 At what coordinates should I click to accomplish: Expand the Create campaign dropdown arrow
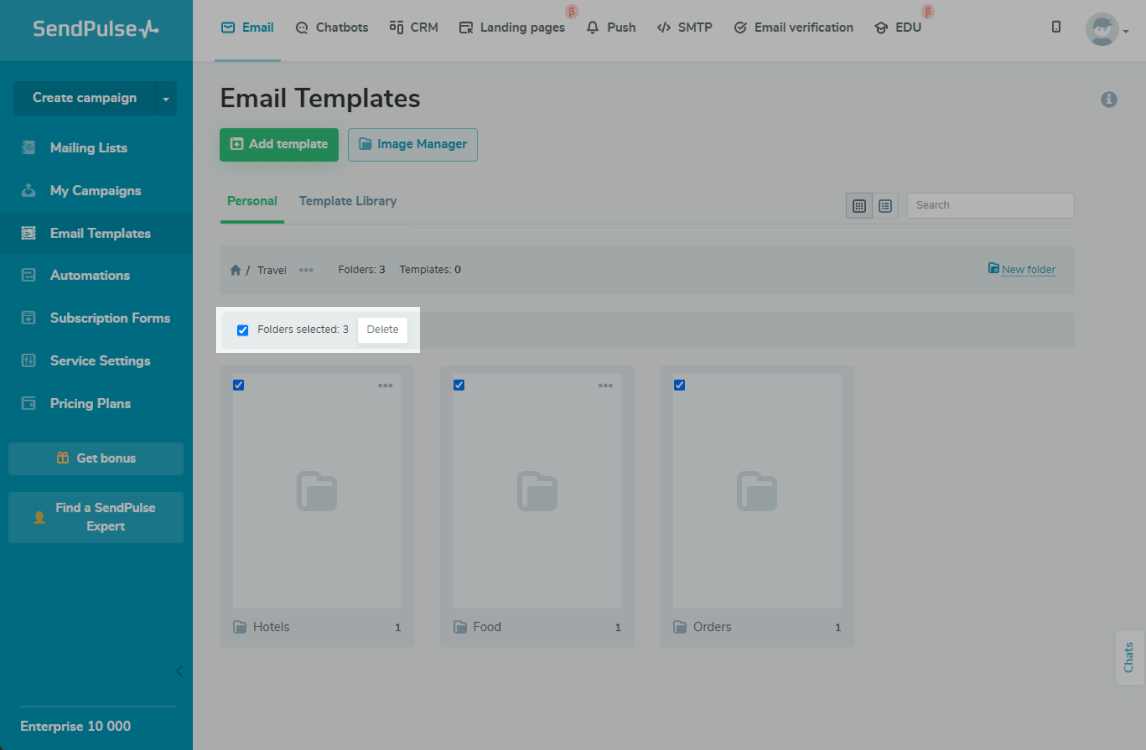click(166, 98)
